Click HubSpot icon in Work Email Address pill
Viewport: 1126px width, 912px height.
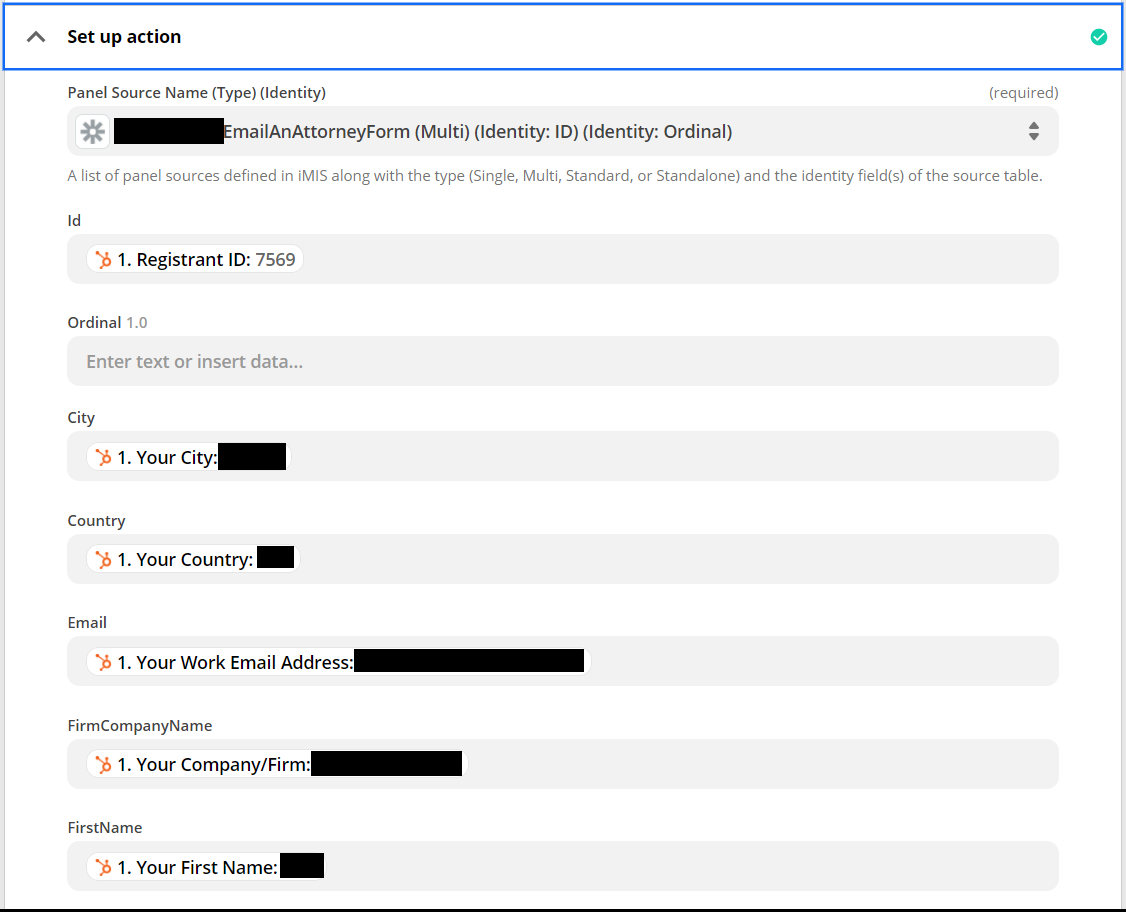pos(103,662)
